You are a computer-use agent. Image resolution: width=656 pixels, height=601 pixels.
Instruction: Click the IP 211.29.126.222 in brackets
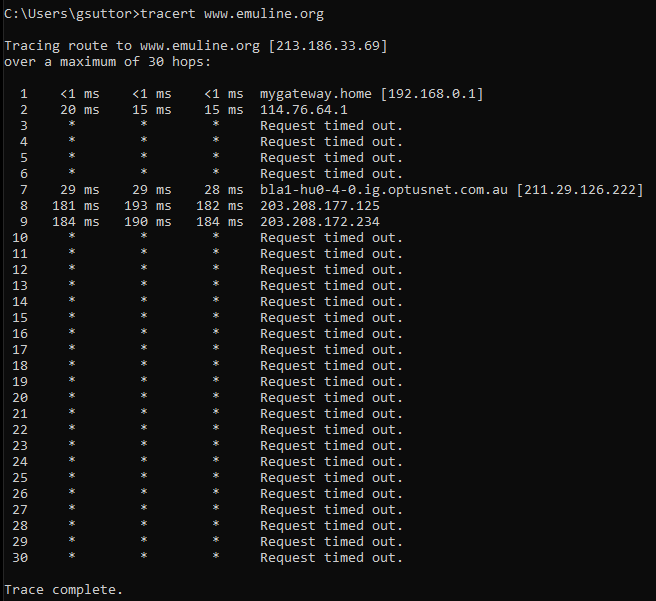(579, 190)
